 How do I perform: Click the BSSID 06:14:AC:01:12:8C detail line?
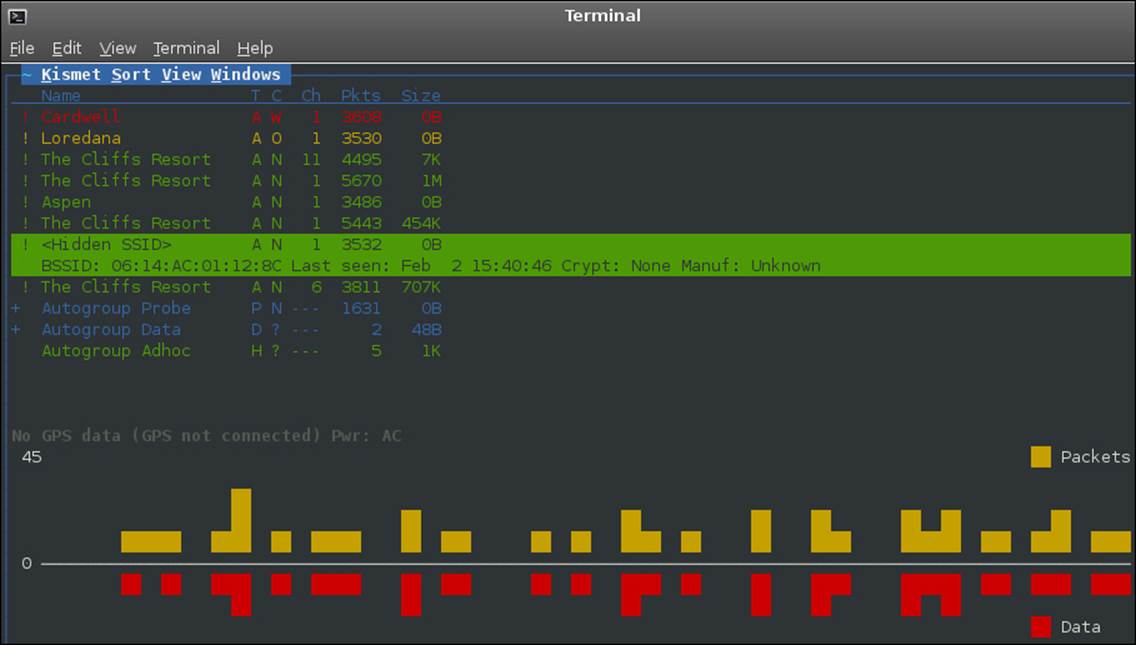pos(571,266)
